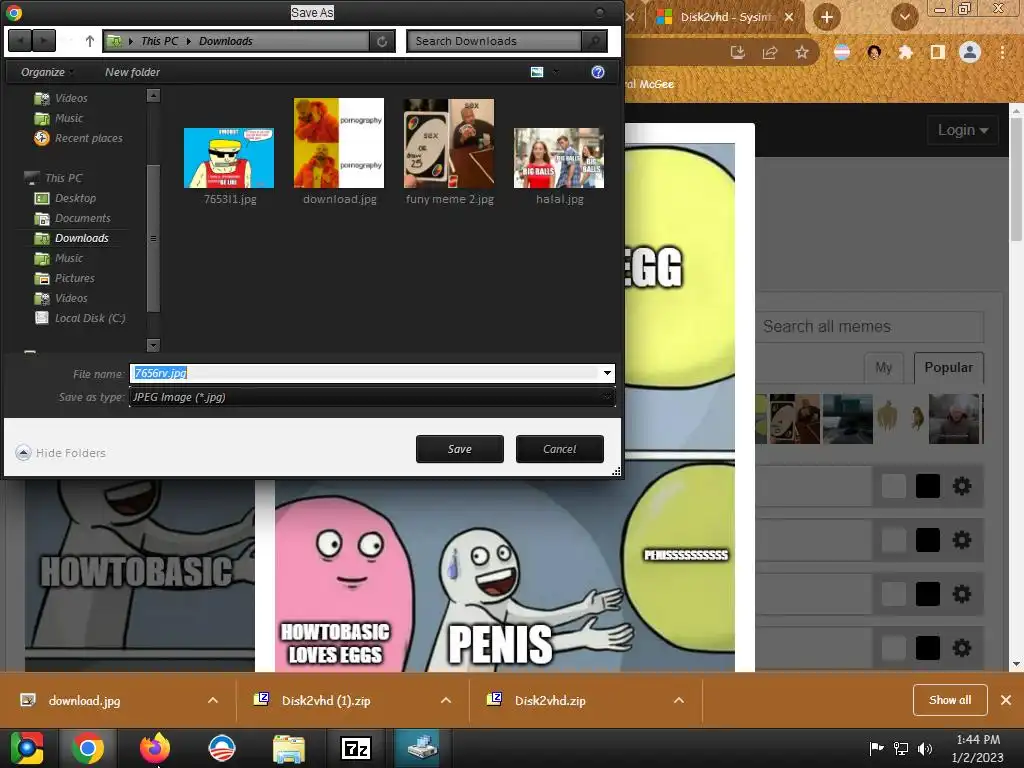Click the Forward arrow in Save As dialog
The height and width of the screenshot is (768, 1024).
coord(44,41)
